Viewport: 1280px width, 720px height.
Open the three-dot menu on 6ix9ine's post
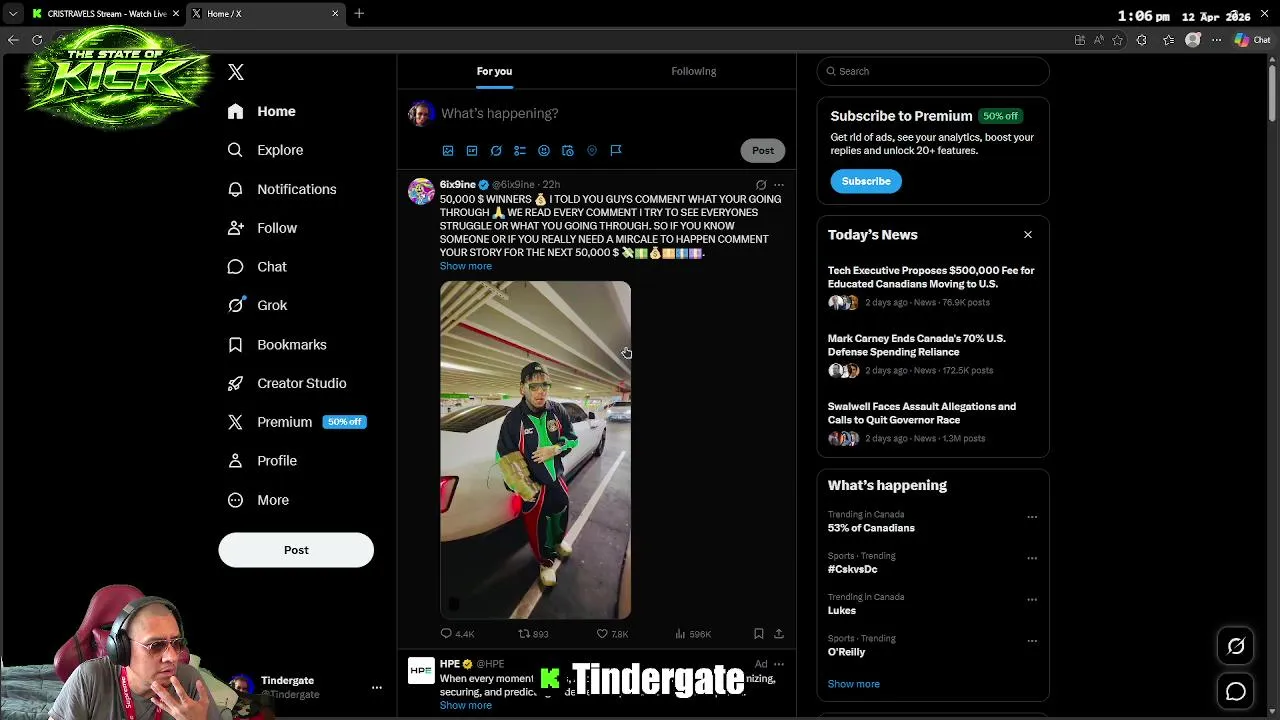[779, 185]
